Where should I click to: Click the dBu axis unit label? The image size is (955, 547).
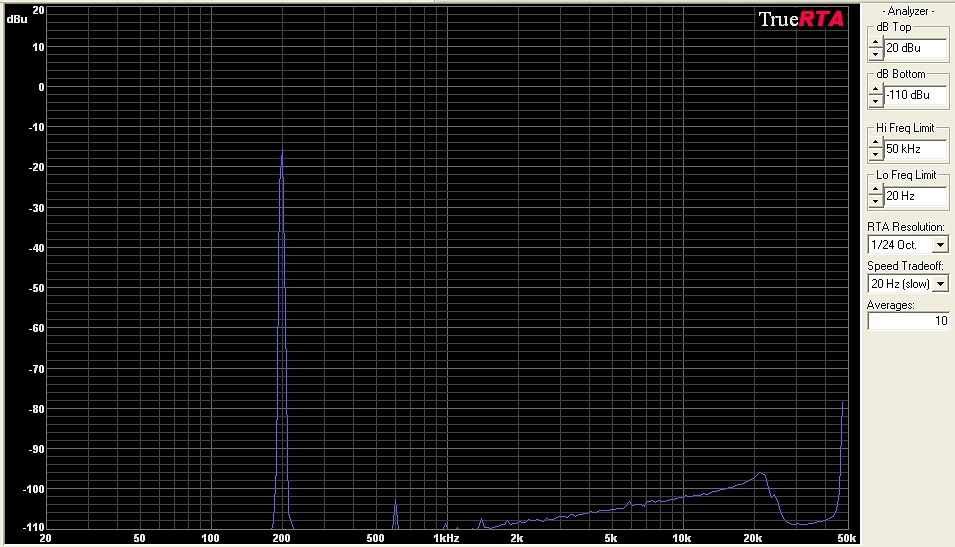[16, 19]
